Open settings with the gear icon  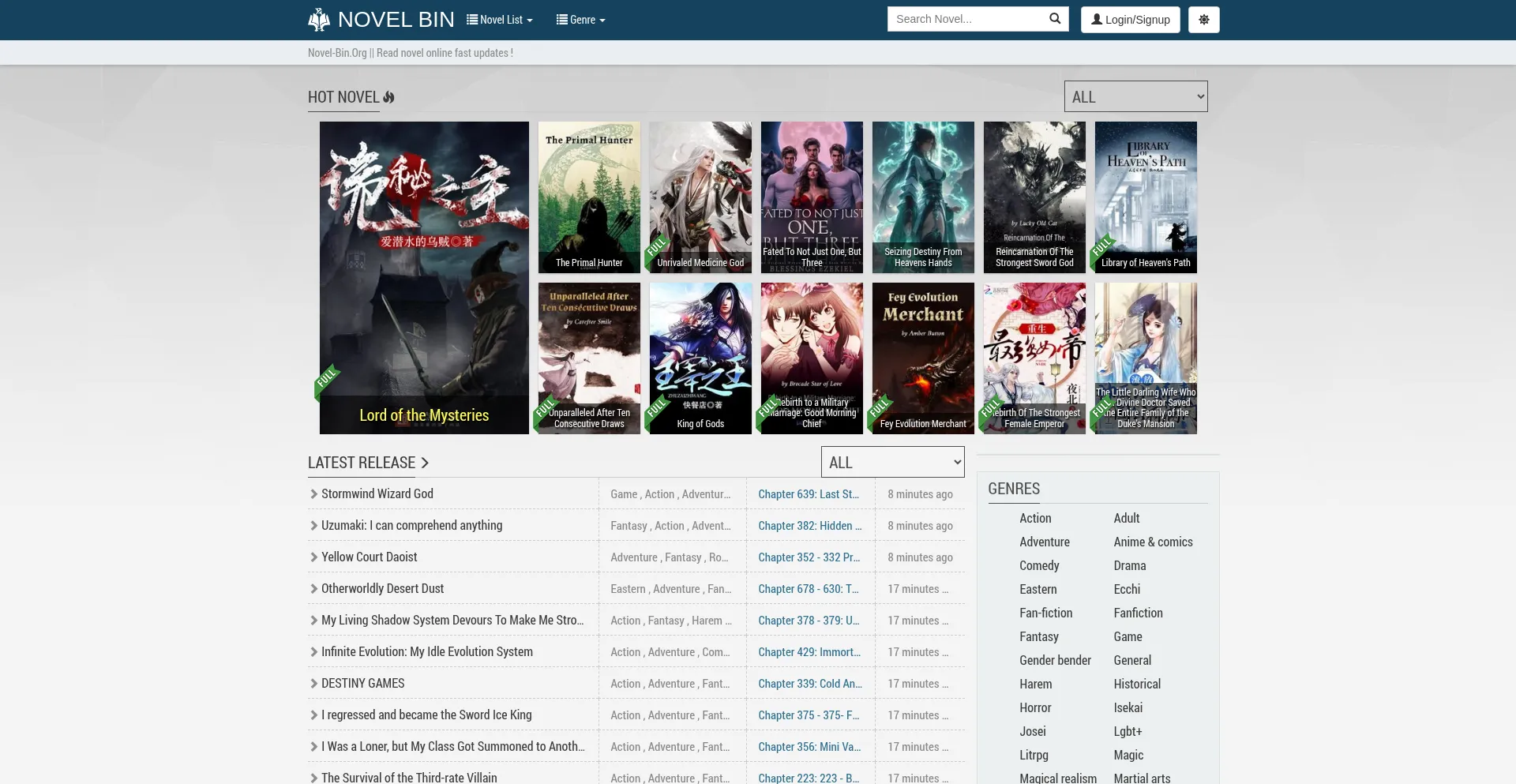tap(1203, 20)
